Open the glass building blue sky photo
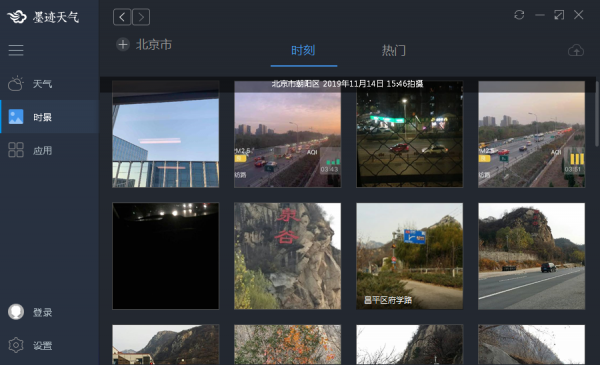 pos(166,134)
